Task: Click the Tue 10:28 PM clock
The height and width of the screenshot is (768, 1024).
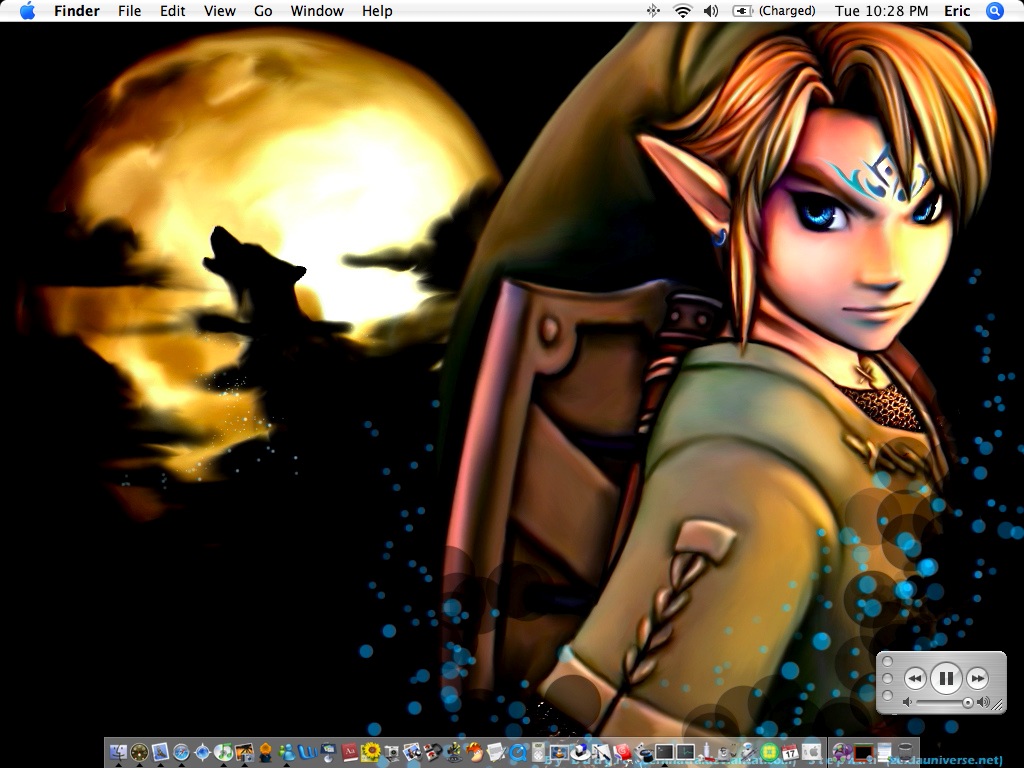Action: tap(881, 11)
